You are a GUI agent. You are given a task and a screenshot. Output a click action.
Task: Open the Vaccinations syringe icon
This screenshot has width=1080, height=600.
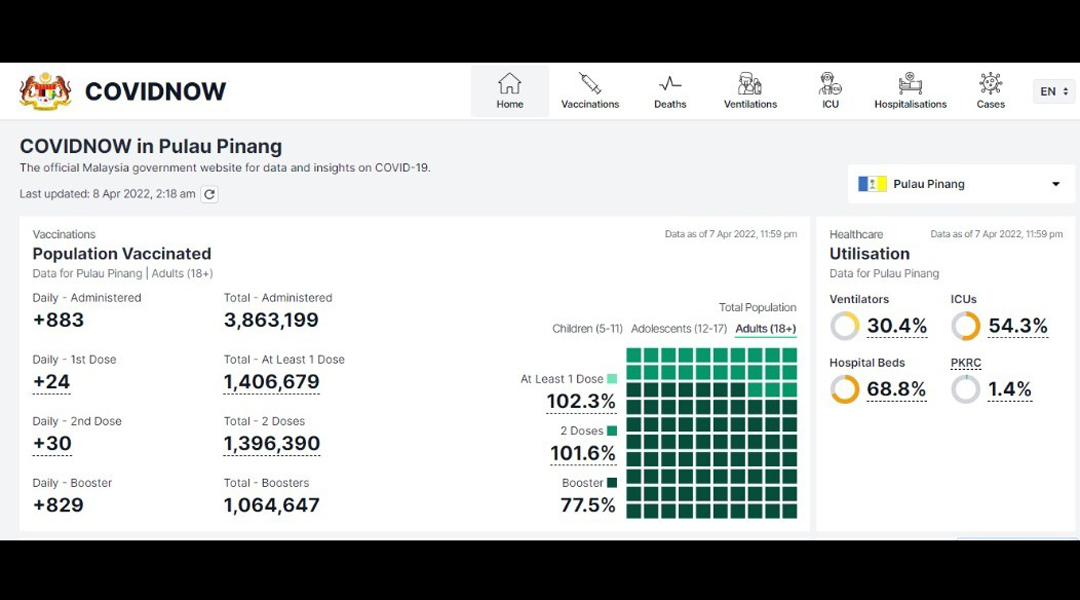click(590, 83)
